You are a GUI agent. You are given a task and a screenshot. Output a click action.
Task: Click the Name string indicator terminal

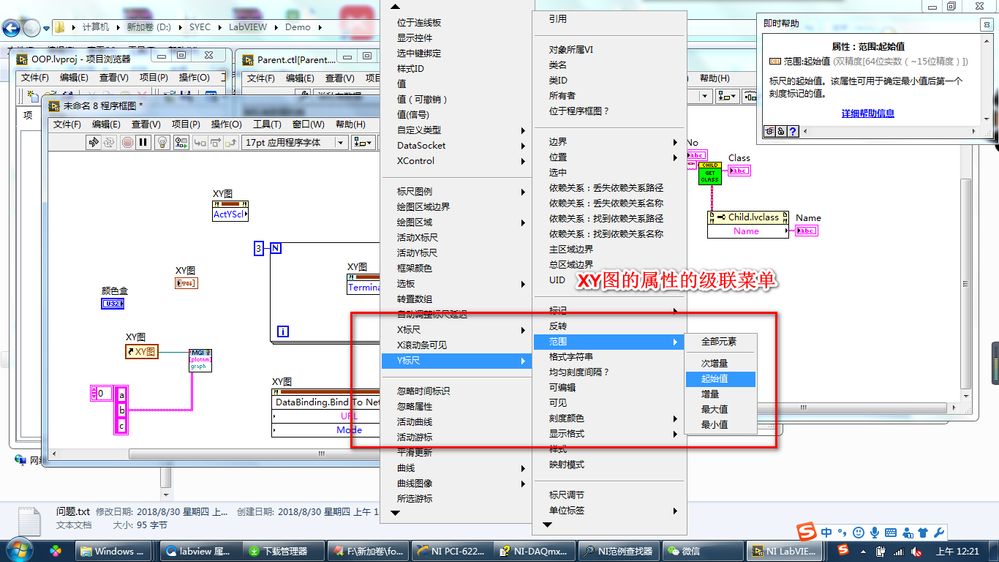(x=807, y=231)
